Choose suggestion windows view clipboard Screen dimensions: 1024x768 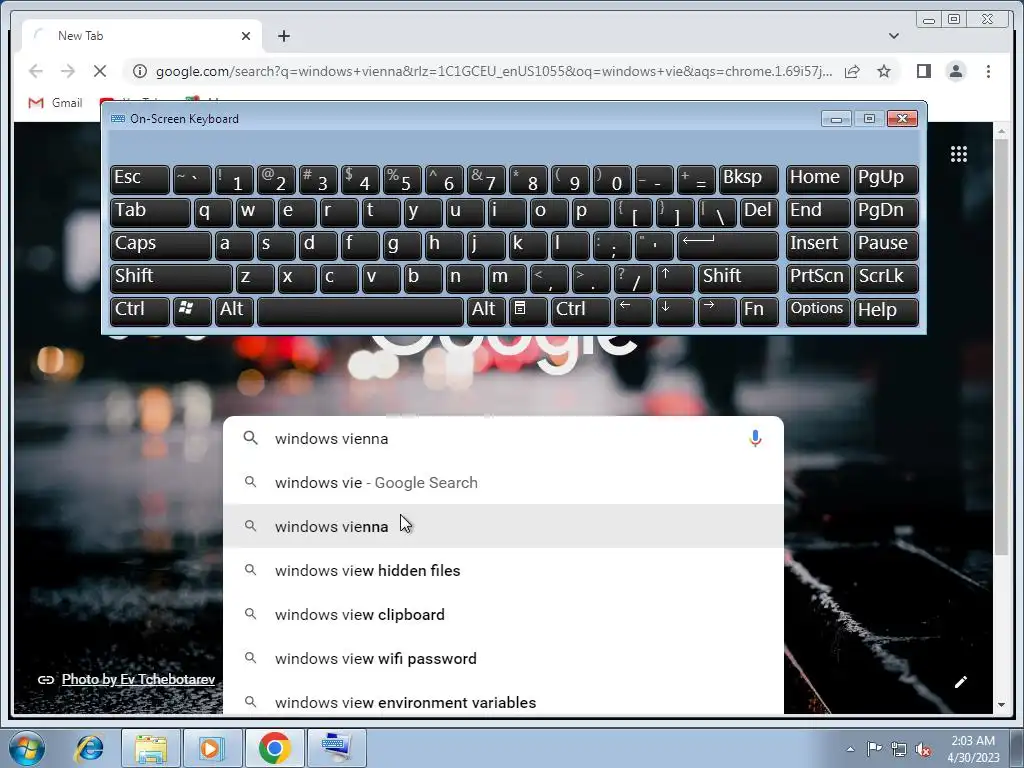tap(503, 615)
